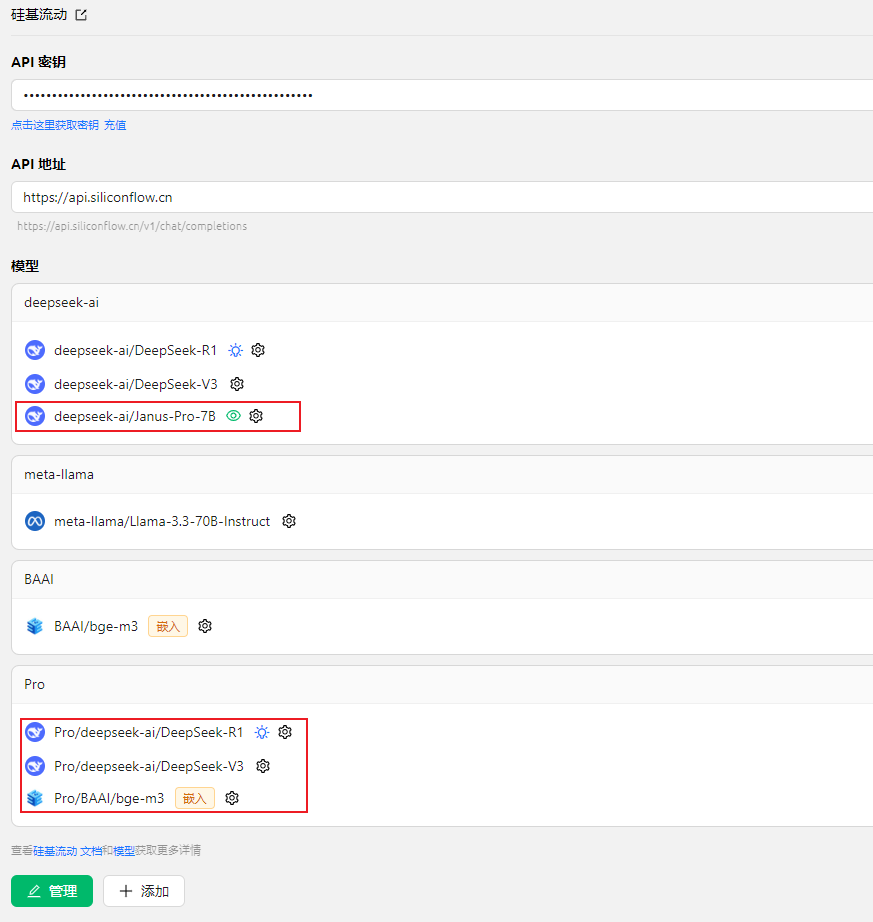Collapse the Pro model group header
The height and width of the screenshot is (922, 873).
click(442, 684)
